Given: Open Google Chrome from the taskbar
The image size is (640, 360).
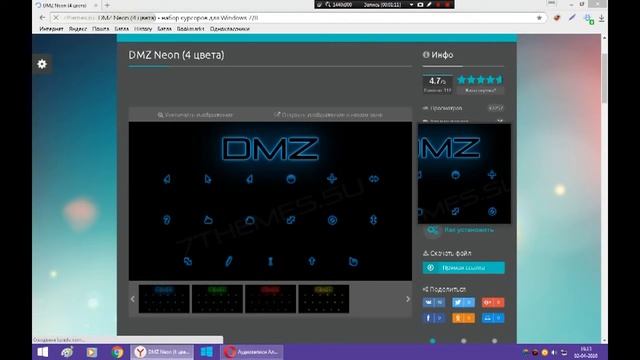Looking at the screenshot, I should pos(117,352).
